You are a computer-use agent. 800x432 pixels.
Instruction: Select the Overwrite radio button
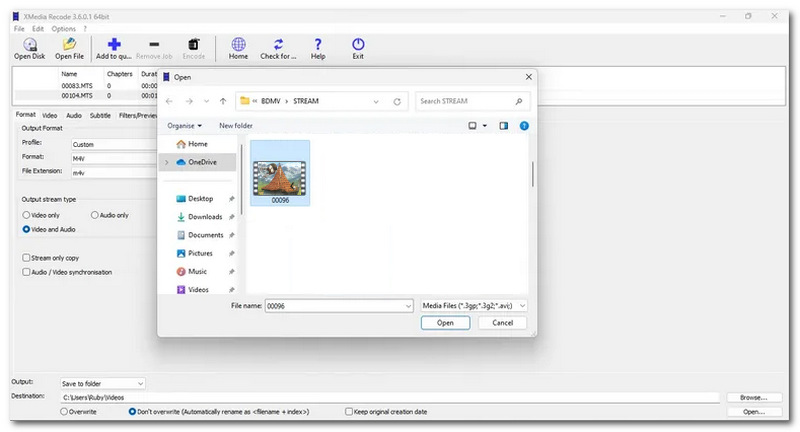pyautogui.click(x=64, y=412)
